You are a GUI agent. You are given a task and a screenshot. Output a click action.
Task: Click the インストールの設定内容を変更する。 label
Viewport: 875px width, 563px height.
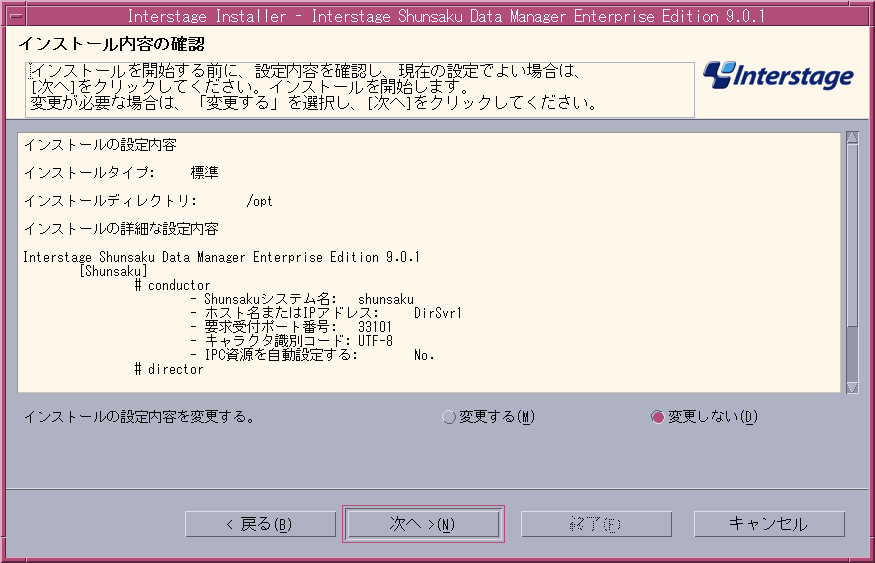click(139, 417)
